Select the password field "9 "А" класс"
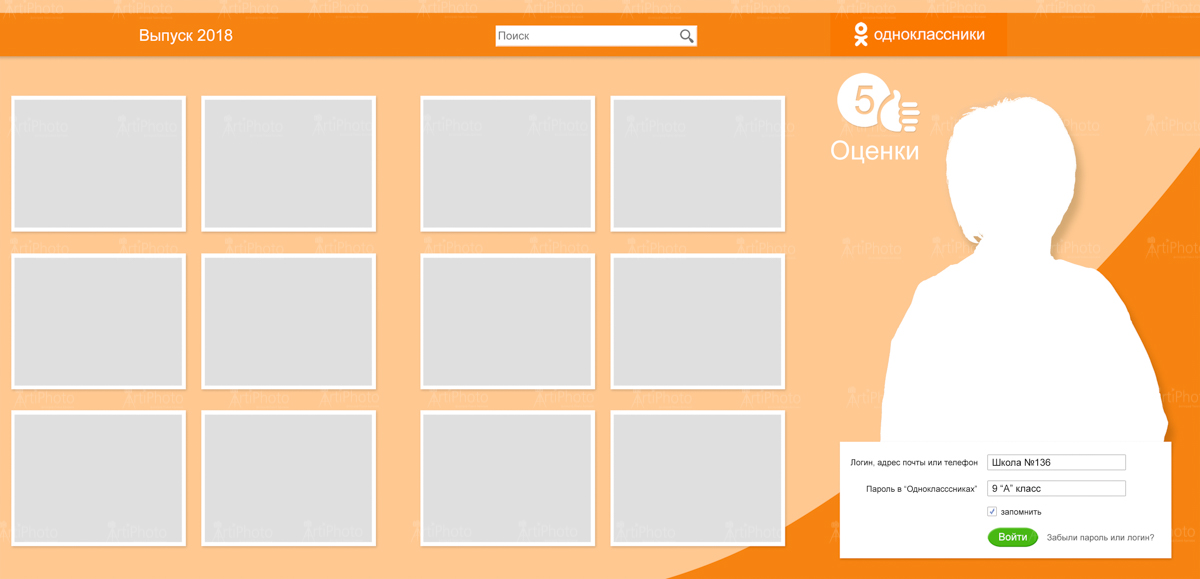 pyautogui.click(x=1056, y=489)
